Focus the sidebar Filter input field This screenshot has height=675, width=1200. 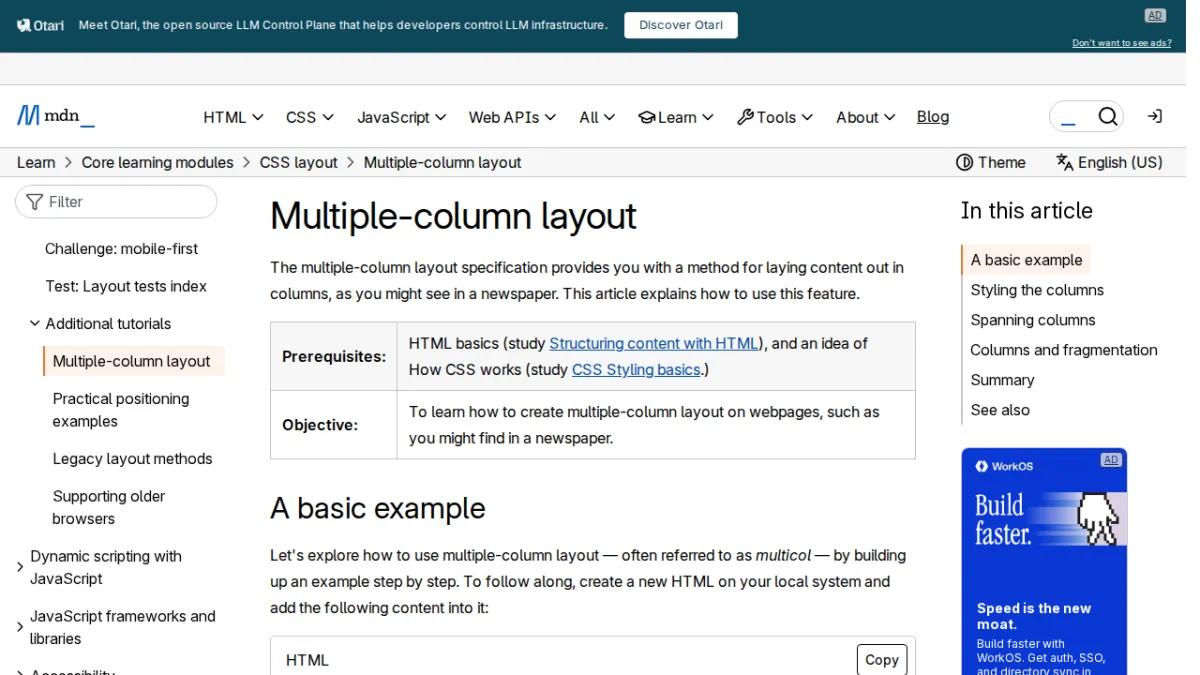pos(116,201)
